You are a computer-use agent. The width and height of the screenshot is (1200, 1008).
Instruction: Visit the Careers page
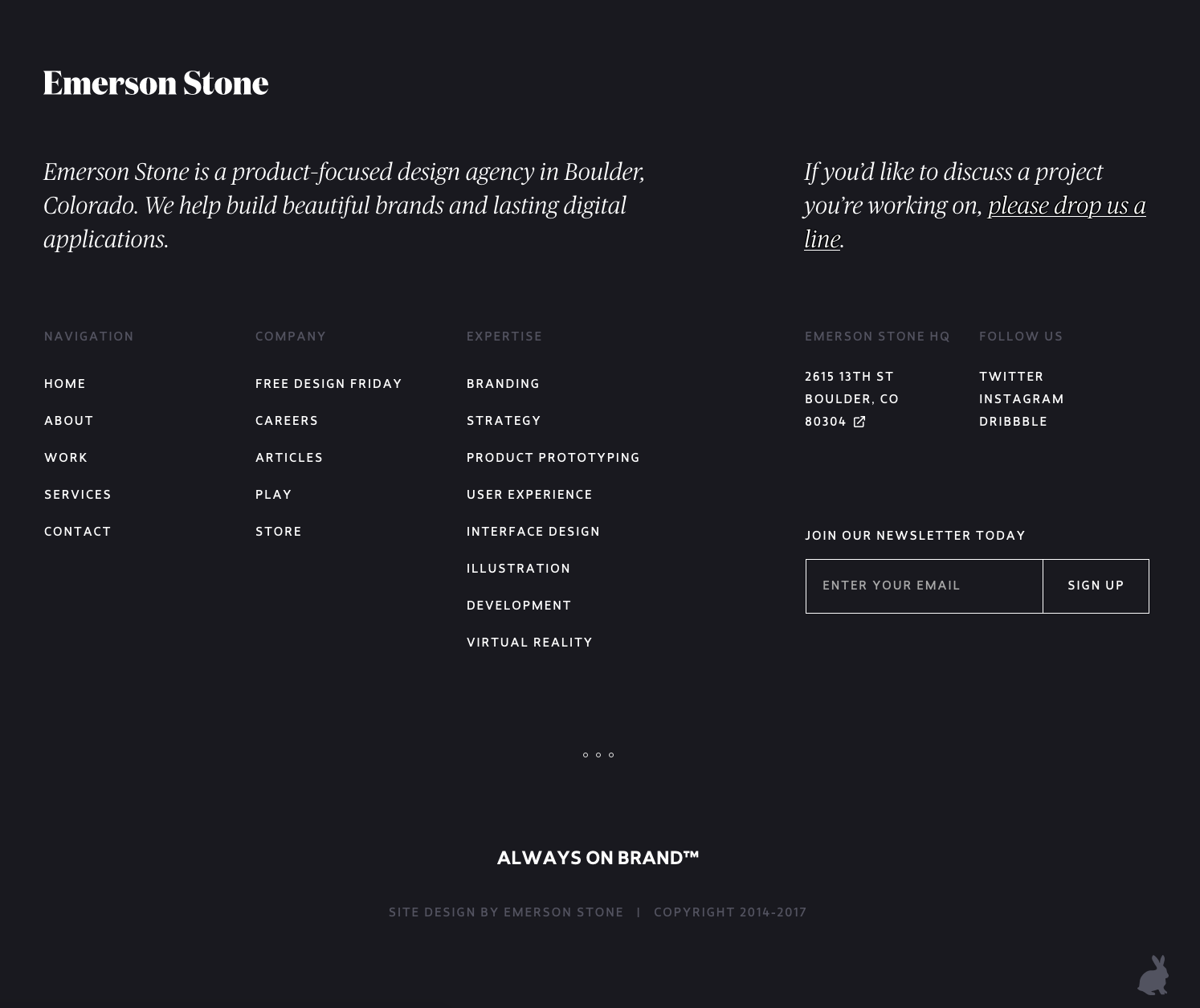tap(287, 421)
